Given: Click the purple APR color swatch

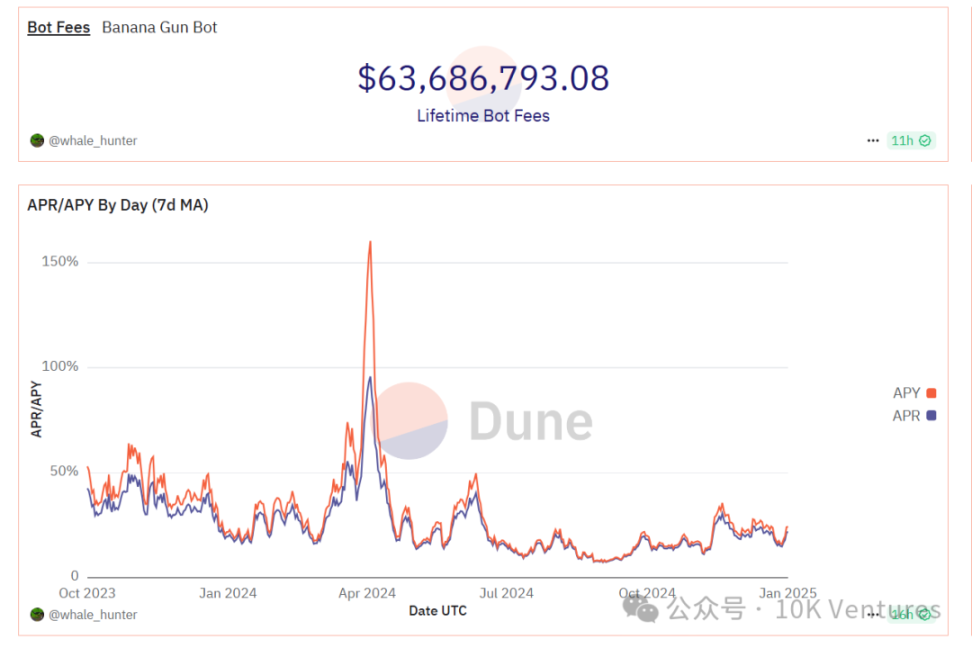Looking at the screenshot, I should tap(931, 415).
